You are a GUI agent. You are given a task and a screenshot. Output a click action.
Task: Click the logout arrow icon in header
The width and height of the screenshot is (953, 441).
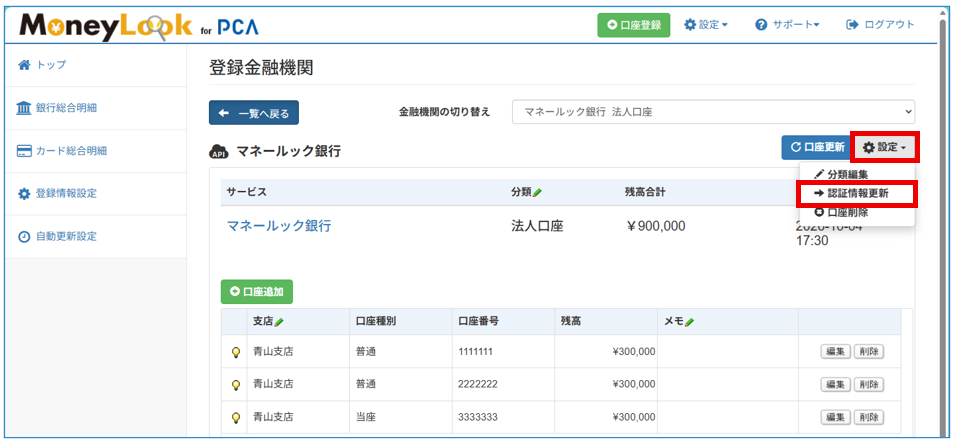pyautogui.click(x=852, y=25)
